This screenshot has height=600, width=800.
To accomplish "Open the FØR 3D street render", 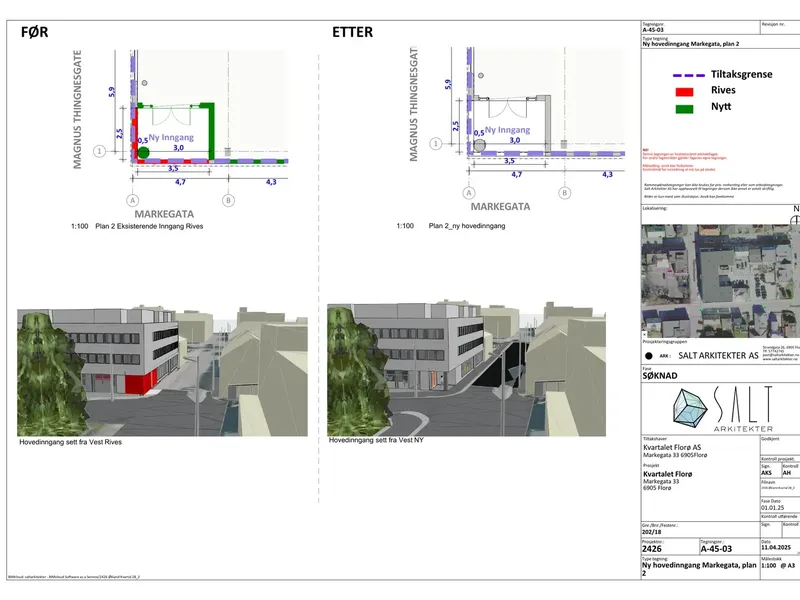I will (x=162, y=371).
